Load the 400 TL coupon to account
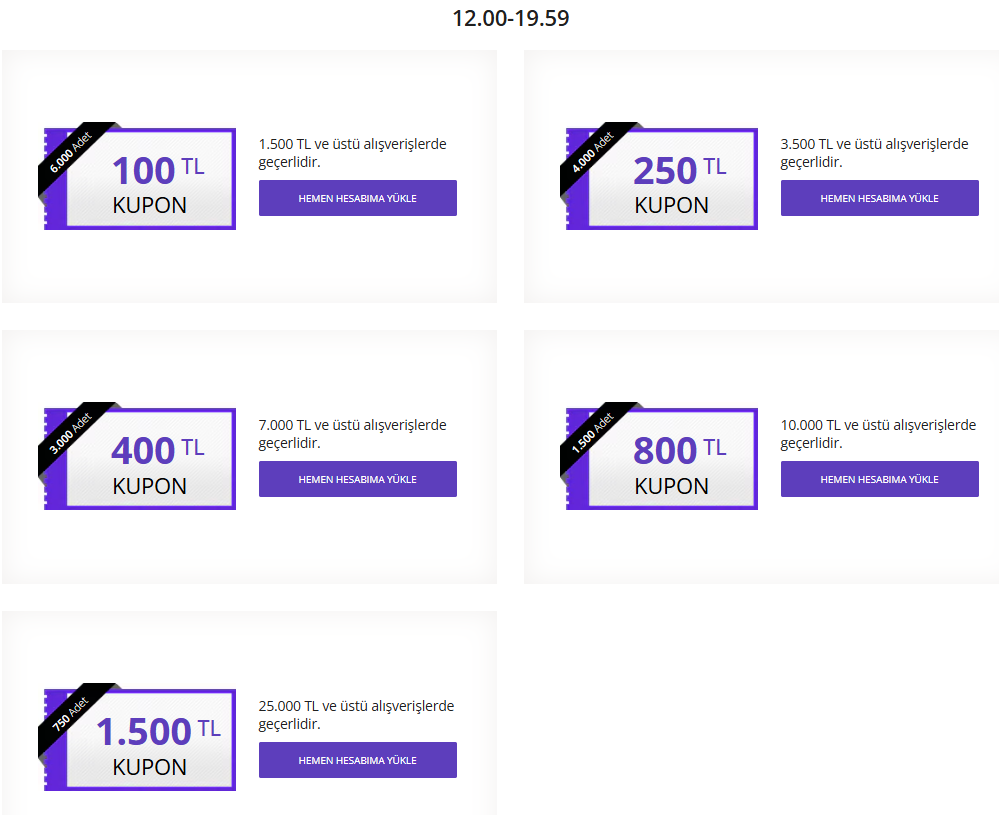Screen dimensions: 999x815 point(357,479)
